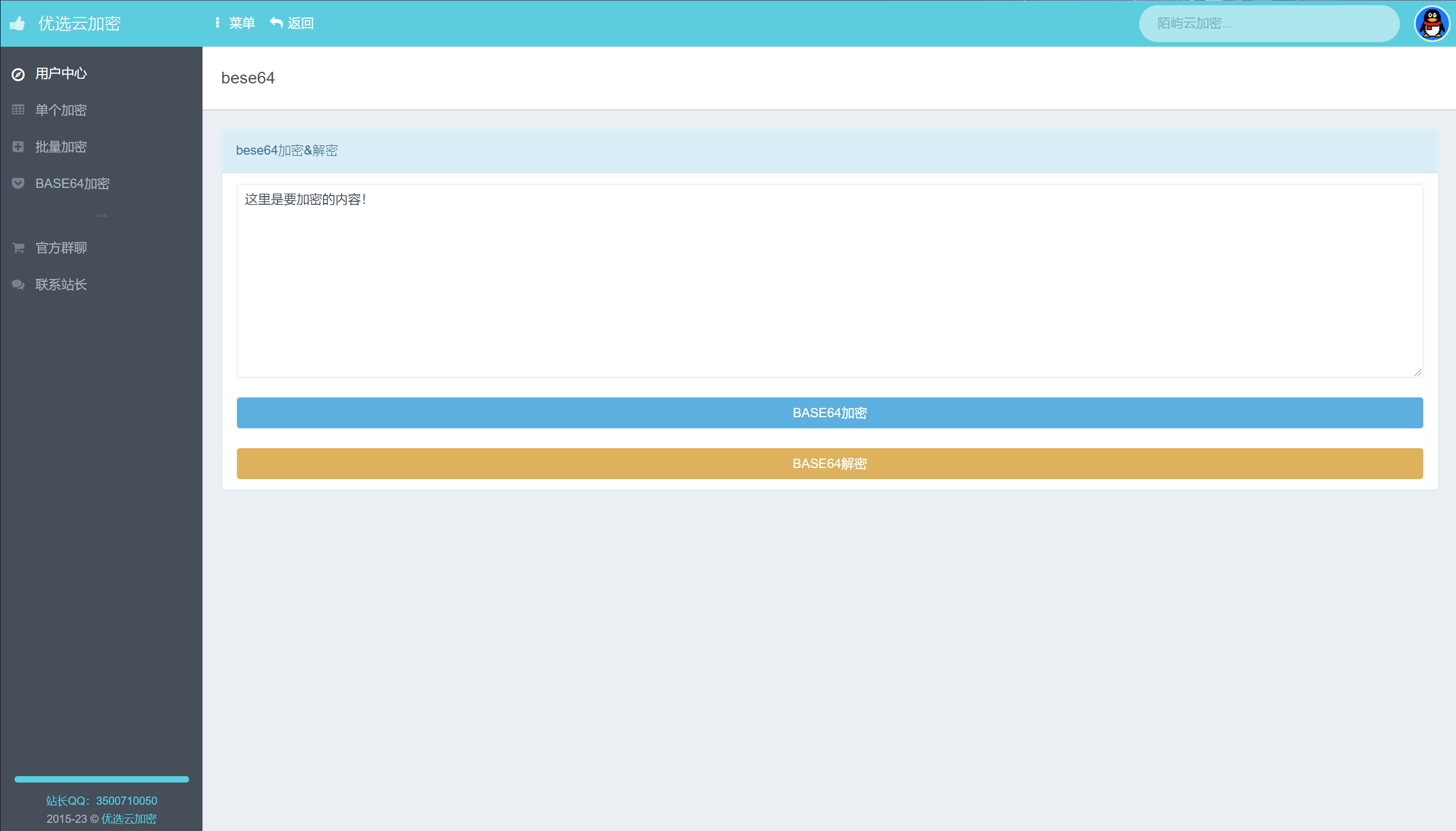
Task: Click the 返回 back arrow icon
Action: click(x=276, y=23)
